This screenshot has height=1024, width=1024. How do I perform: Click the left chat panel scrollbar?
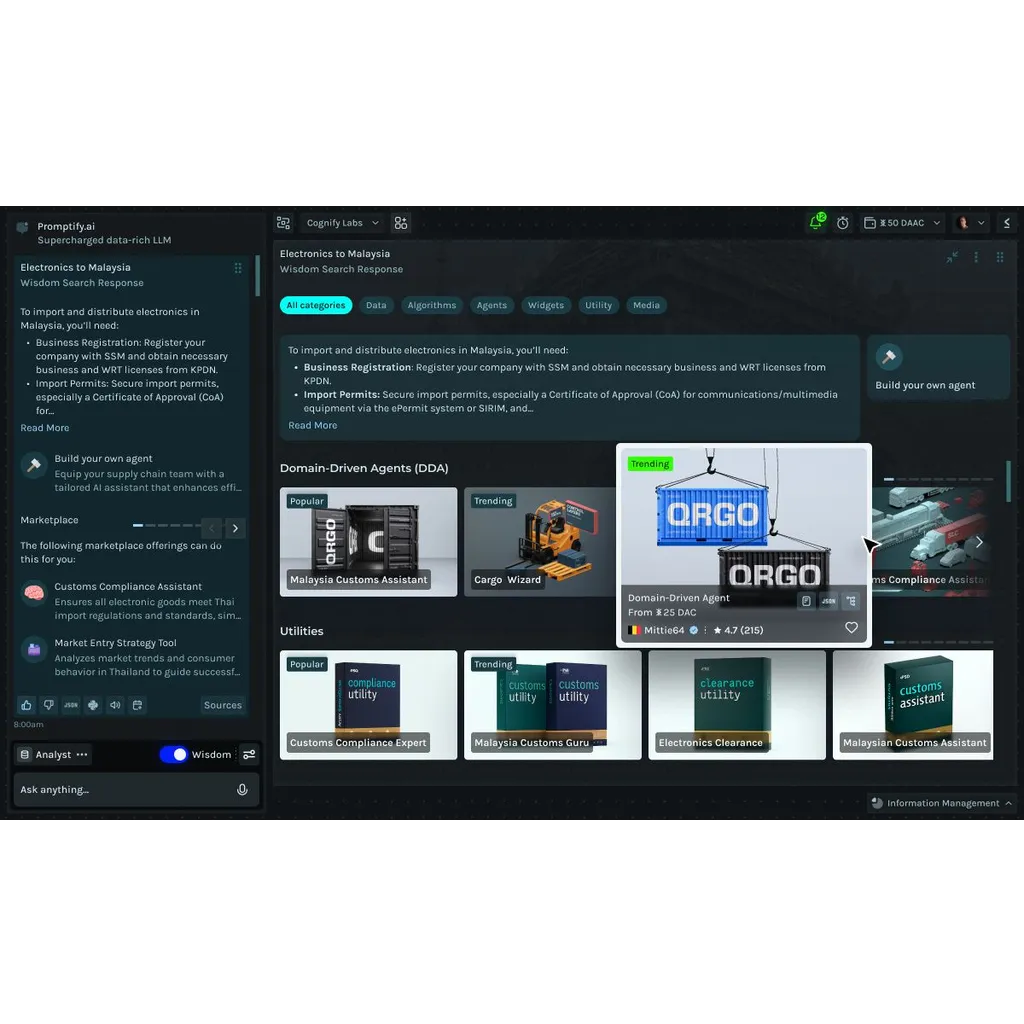point(257,276)
